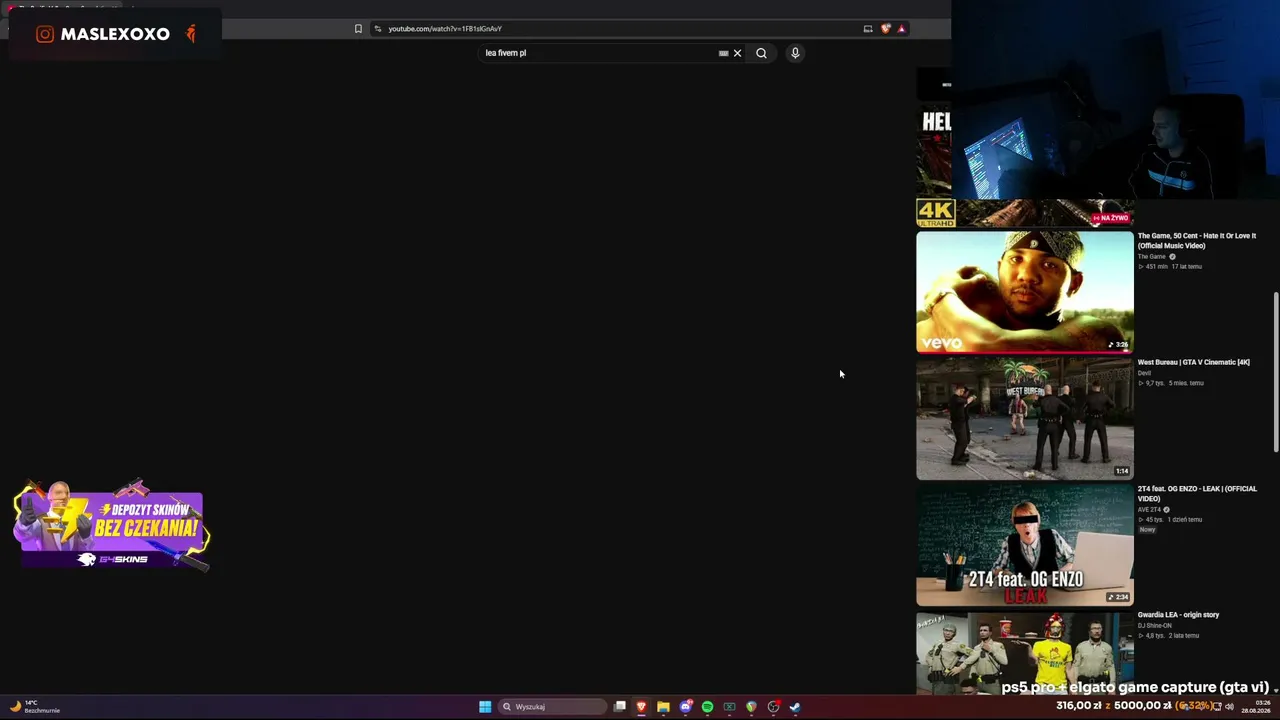This screenshot has width=1280, height=720.
Task: Open File Explorer from taskbar
Action: [x=663, y=707]
